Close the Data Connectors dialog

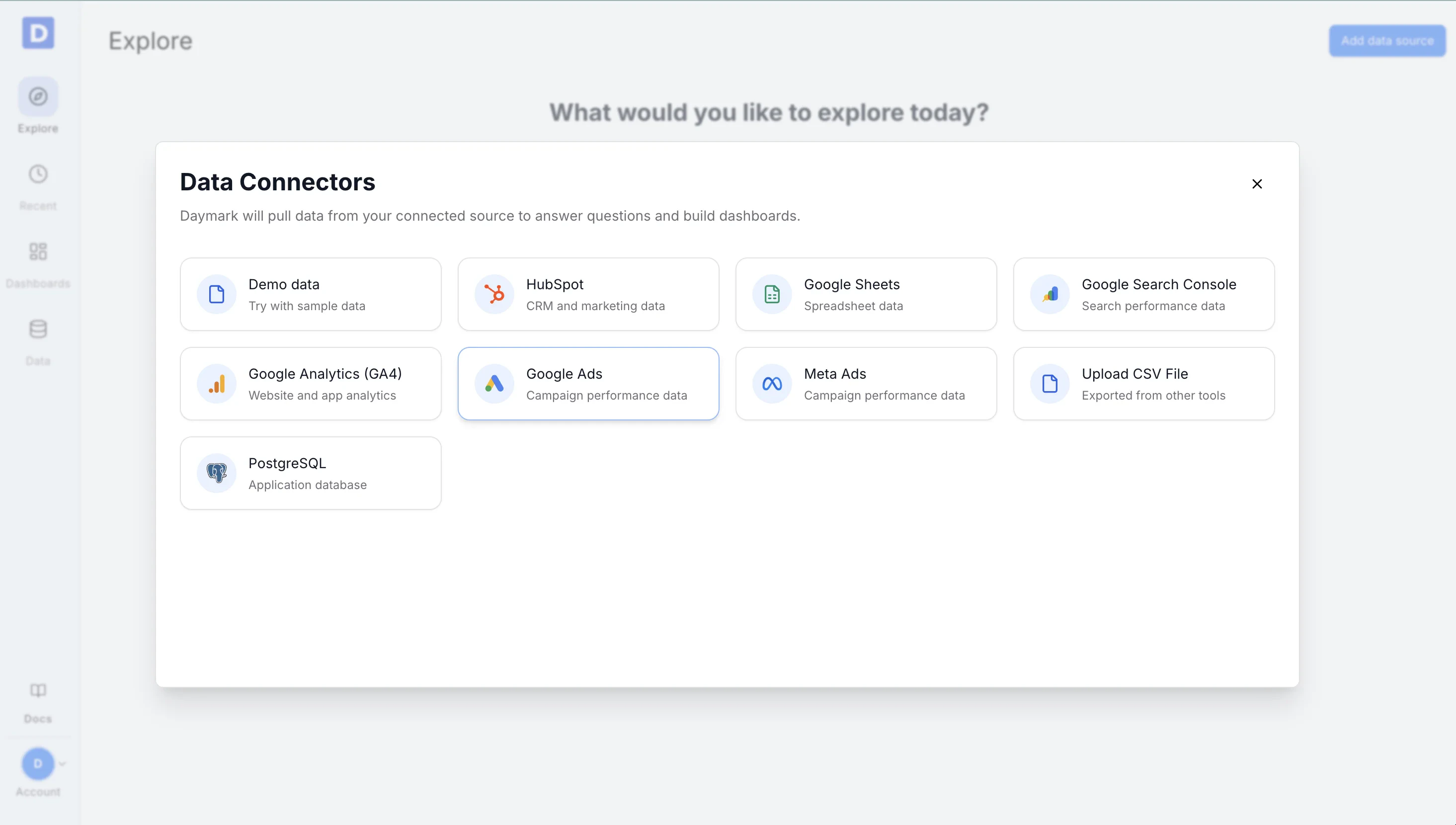click(x=1257, y=183)
